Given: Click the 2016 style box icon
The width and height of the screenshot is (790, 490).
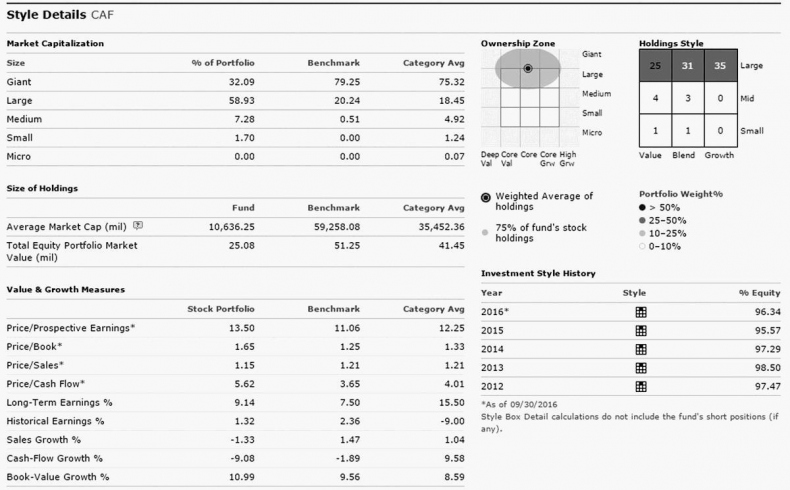Looking at the screenshot, I should pos(641,311).
